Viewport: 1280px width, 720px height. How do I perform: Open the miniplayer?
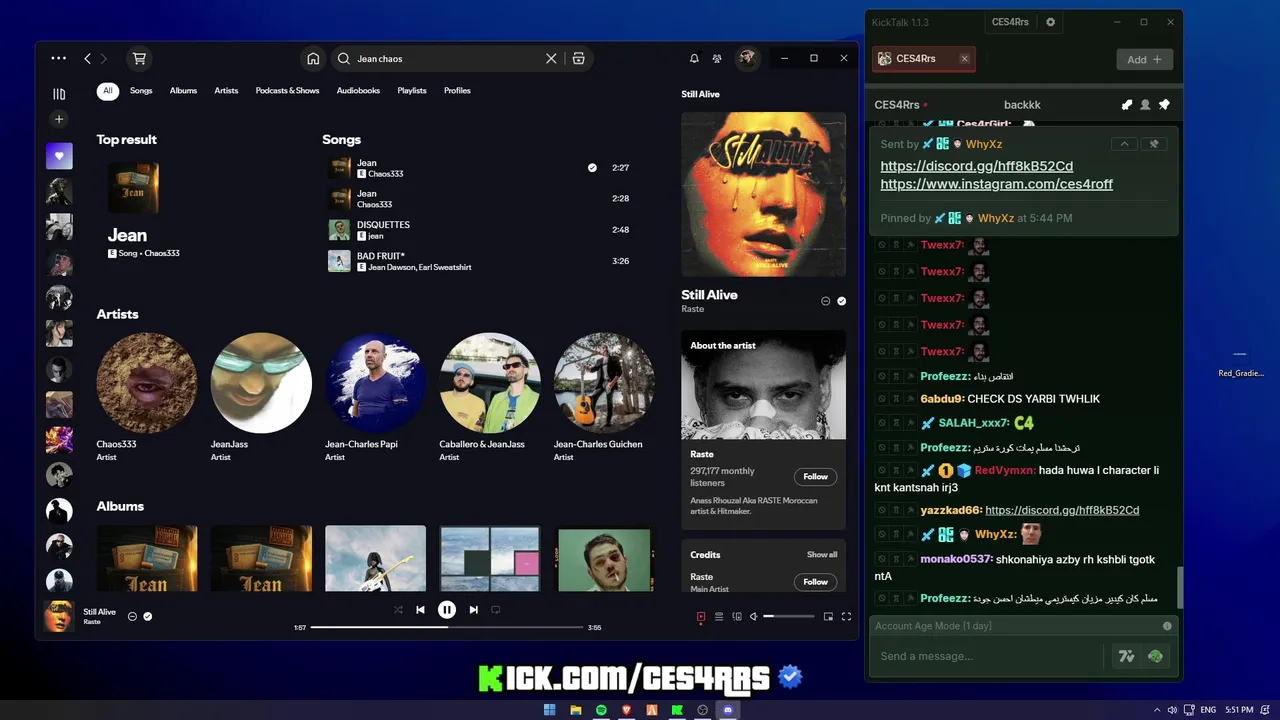click(828, 617)
